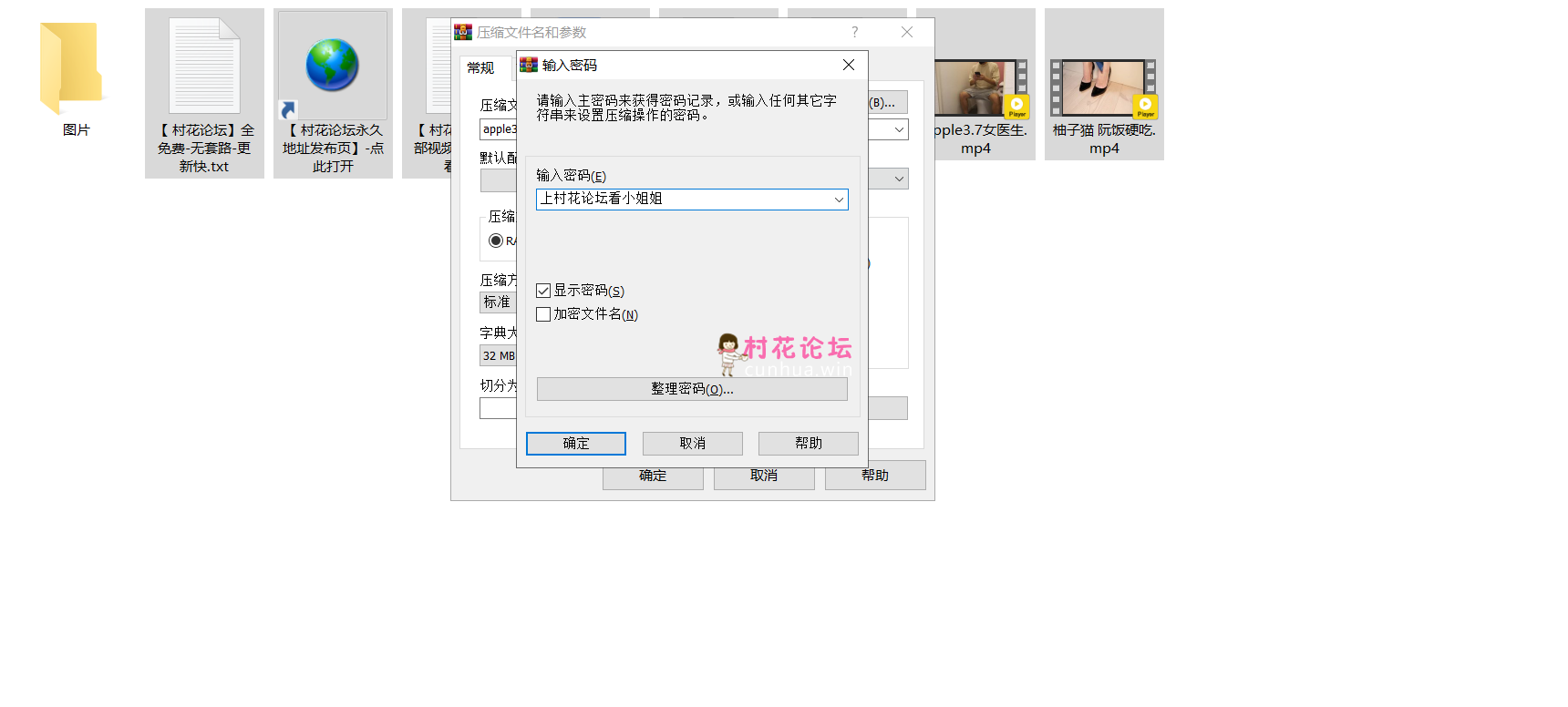
Task: Click WinRAR icon in 输入密码 title bar
Action: [x=529, y=65]
